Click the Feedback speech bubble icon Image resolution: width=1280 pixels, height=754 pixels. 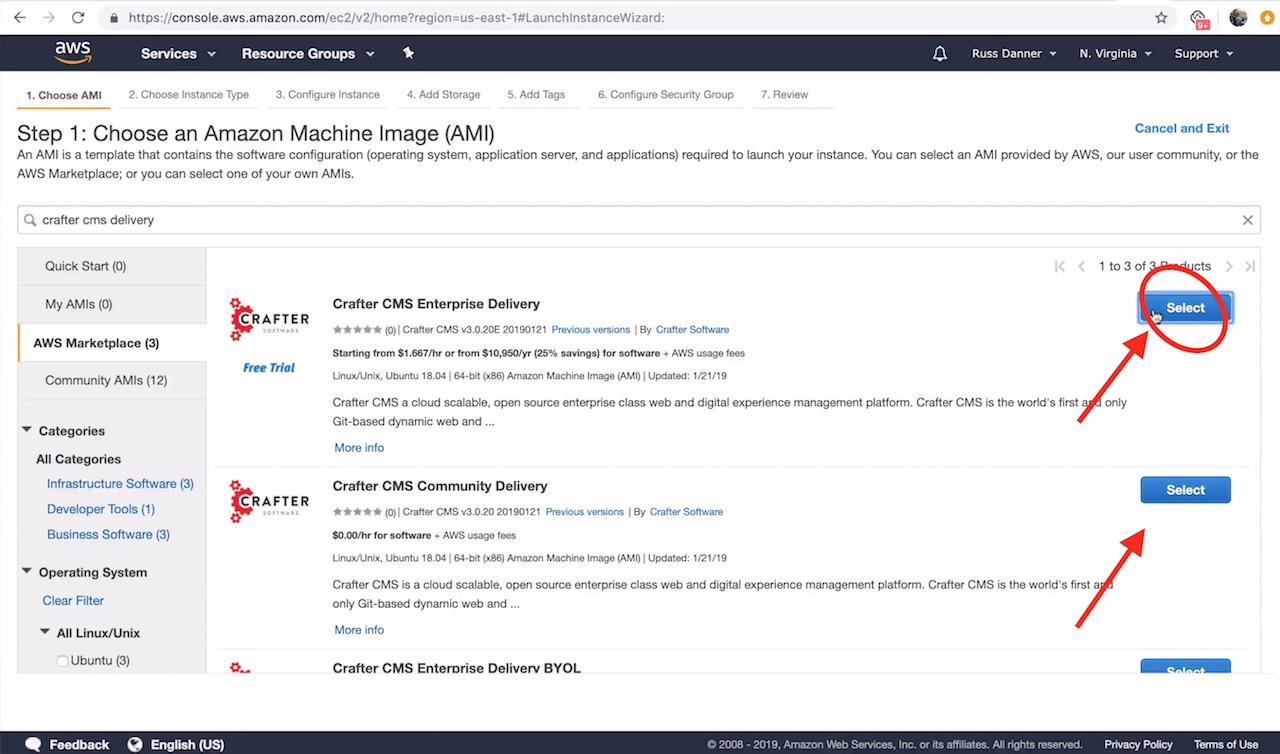coord(33,744)
